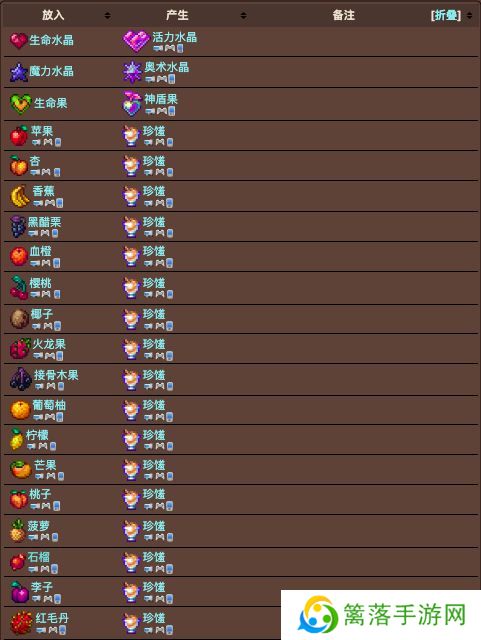Click the 篱落手游网 watermark logo

pyautogui.click(x=381, y=615)
